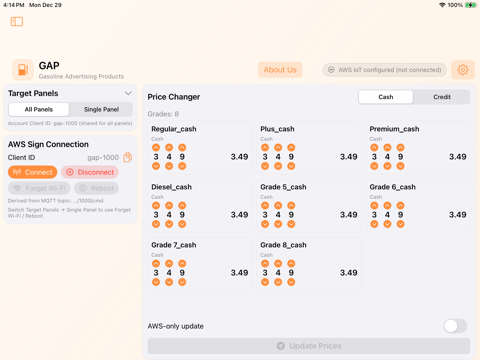Increase first digit of Regular_cash price

click(156, 147)
